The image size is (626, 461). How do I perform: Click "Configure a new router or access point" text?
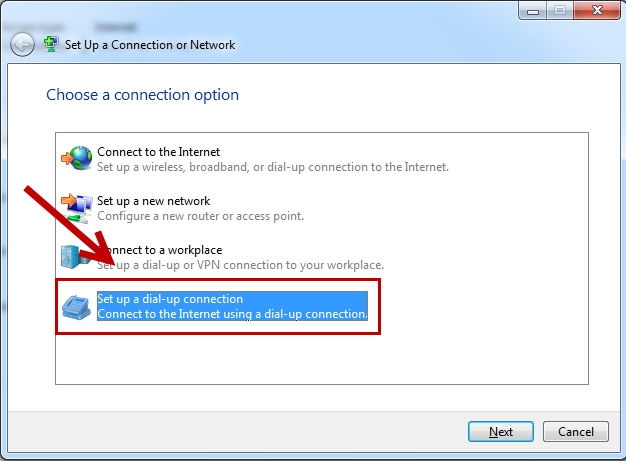coord(200,216)
